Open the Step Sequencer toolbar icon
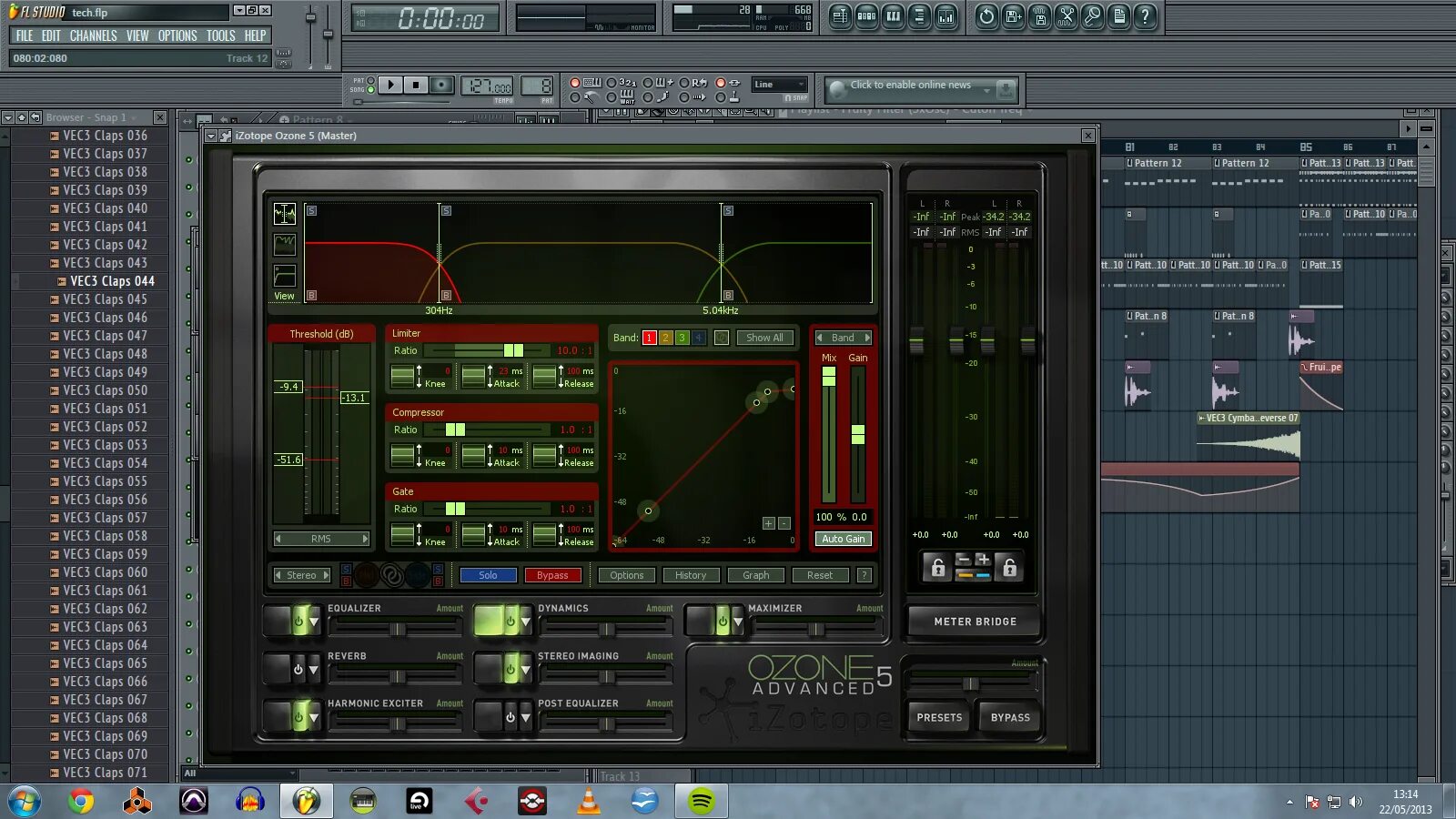1456x819 pixels. 866,16
